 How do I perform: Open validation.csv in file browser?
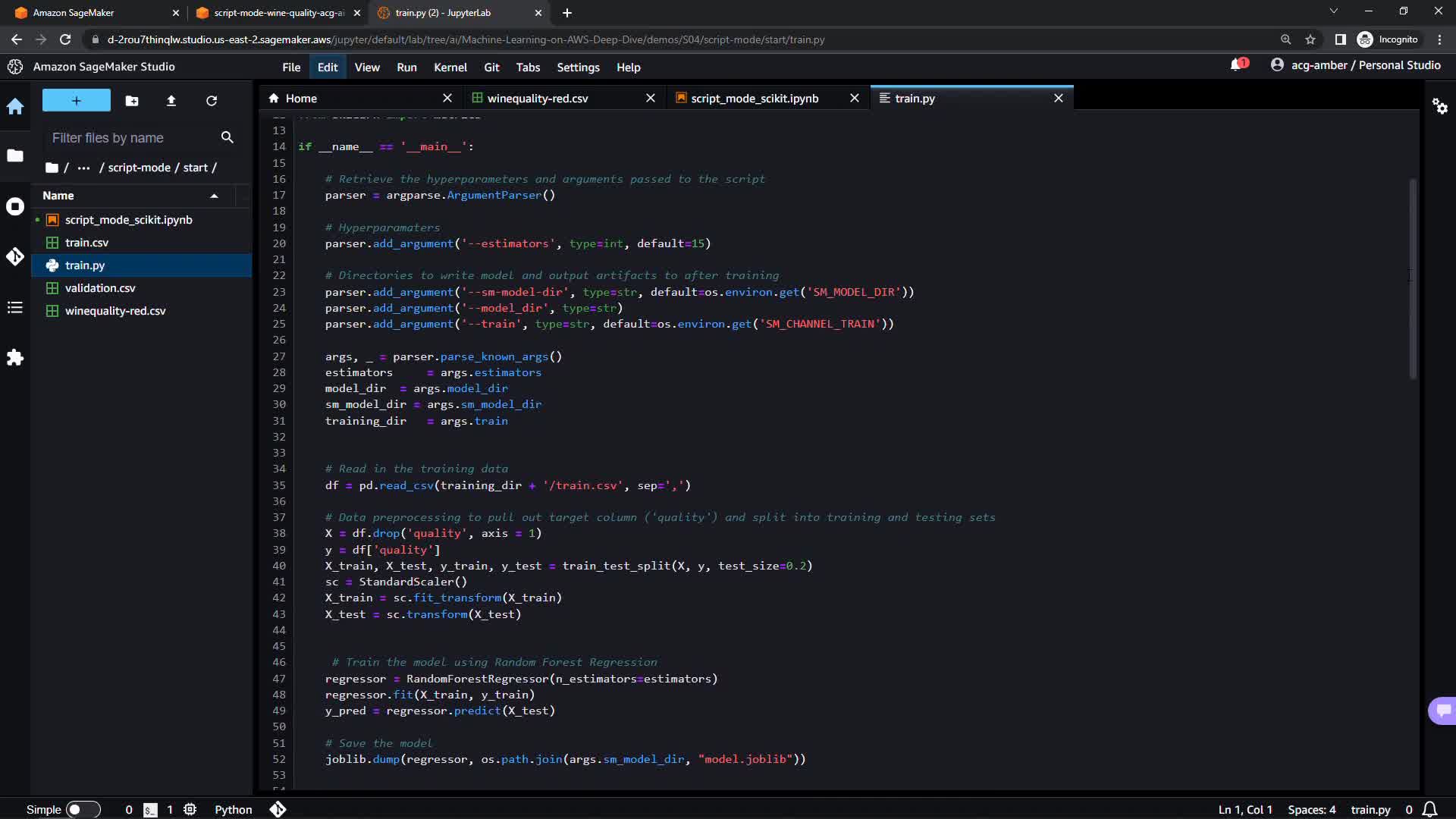tap(100, 288)
